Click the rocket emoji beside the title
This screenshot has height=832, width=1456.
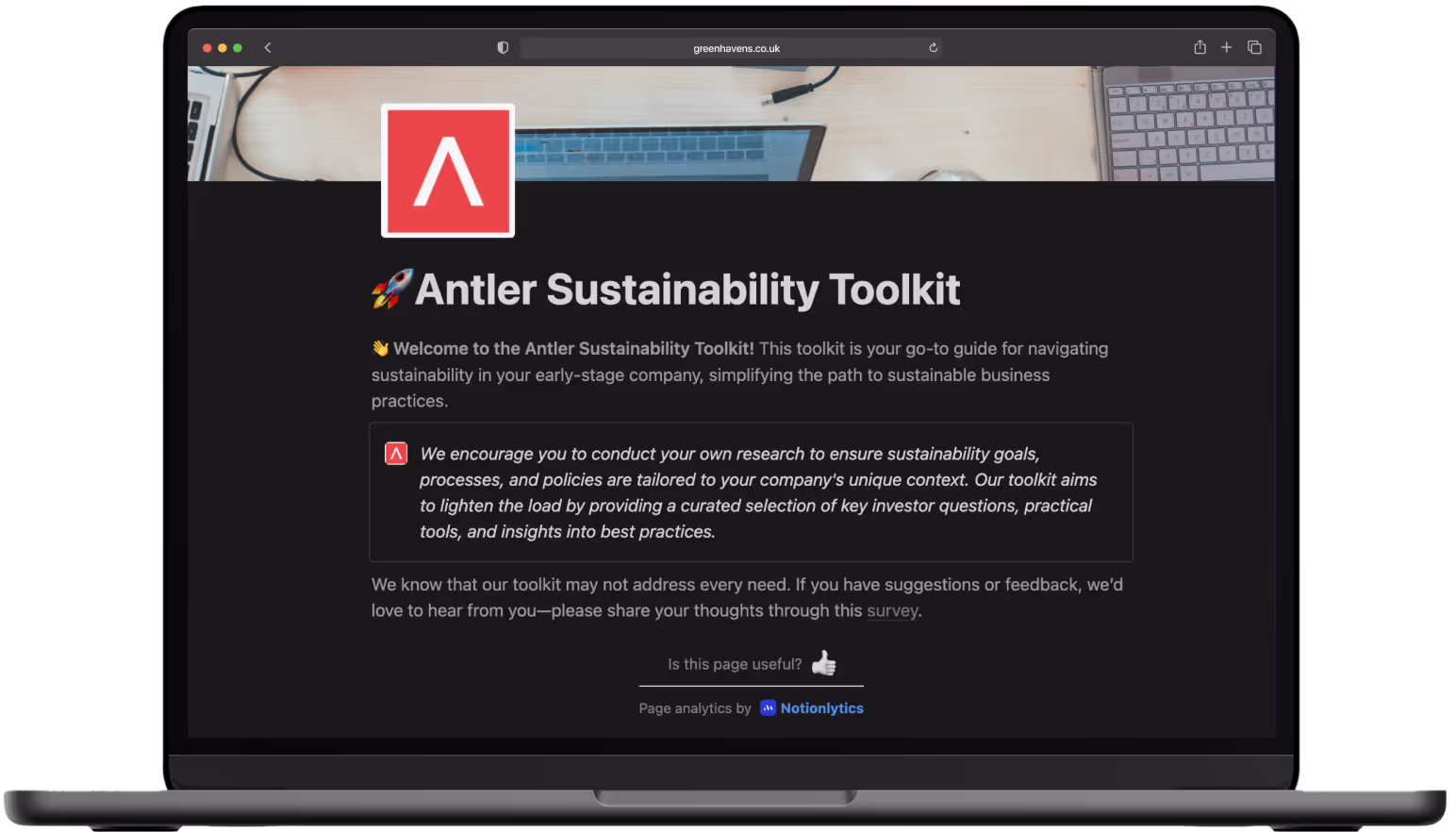391,289
